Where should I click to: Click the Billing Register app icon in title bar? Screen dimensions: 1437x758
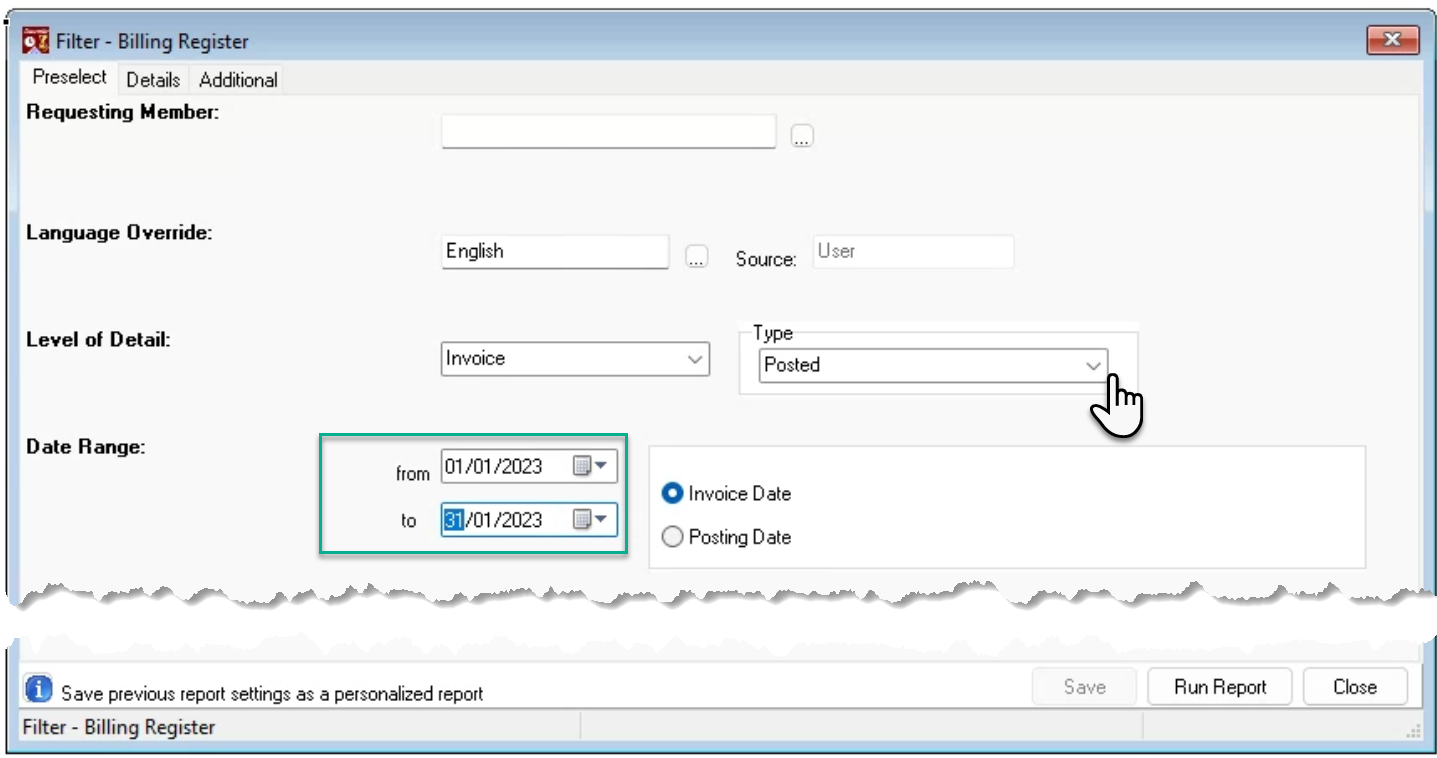(36, 41)
